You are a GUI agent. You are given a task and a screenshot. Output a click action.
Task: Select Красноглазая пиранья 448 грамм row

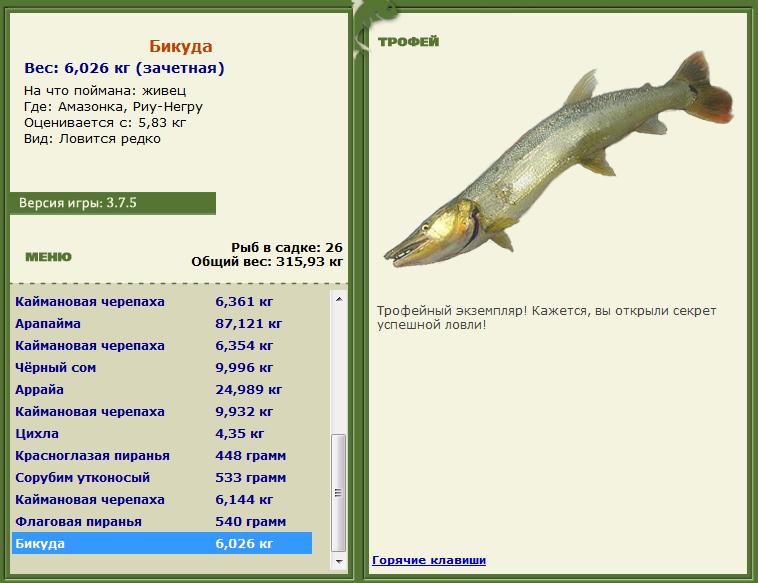(162, 455)
